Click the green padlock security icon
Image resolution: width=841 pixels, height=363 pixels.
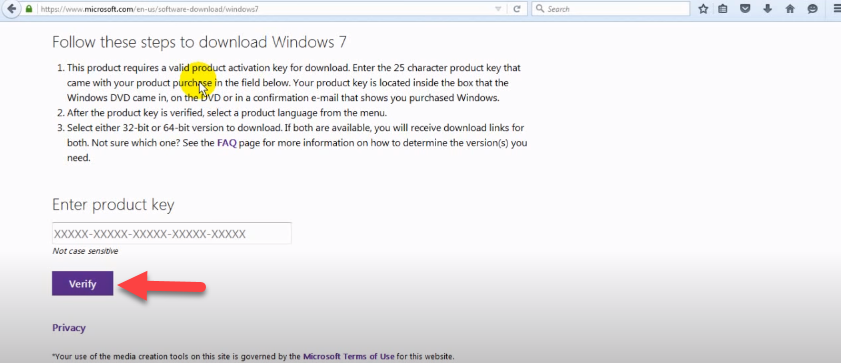(x=29, y=9)
